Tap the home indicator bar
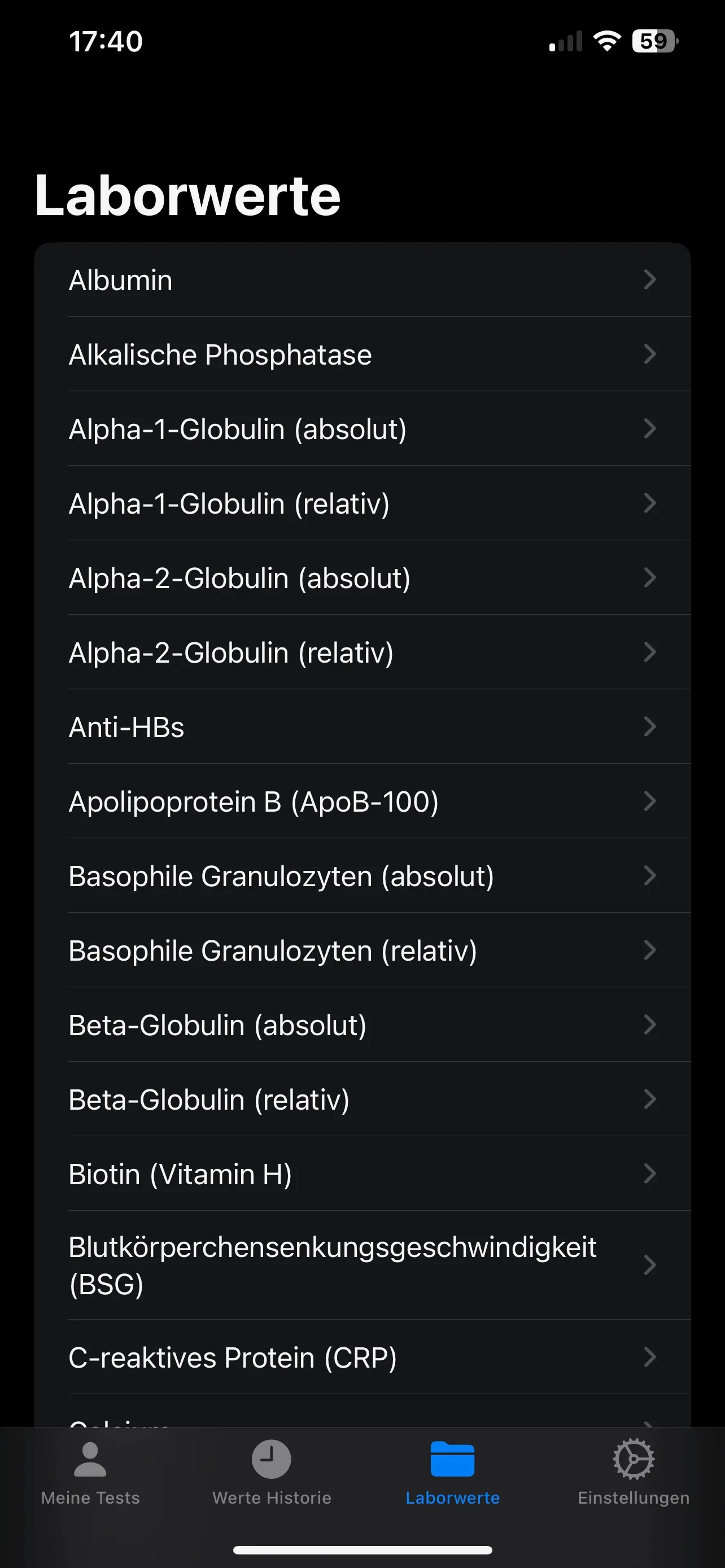The image size is (725, 1568). click(363, 1551)
